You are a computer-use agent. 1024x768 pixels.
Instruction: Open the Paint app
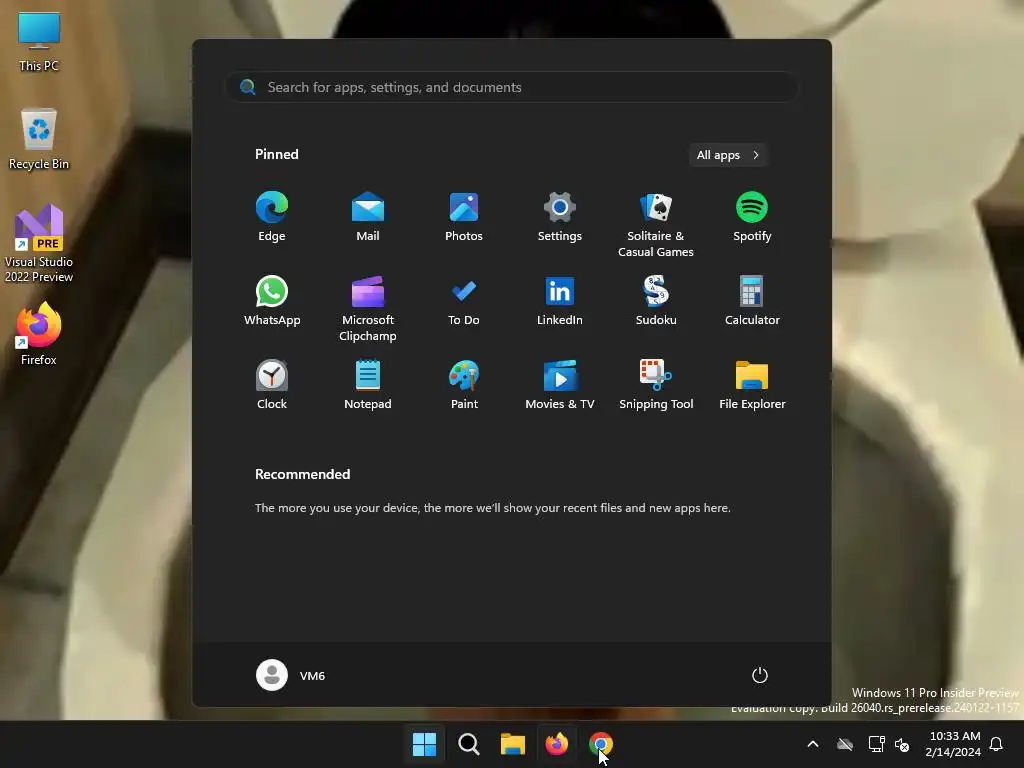tap(464, 385)
